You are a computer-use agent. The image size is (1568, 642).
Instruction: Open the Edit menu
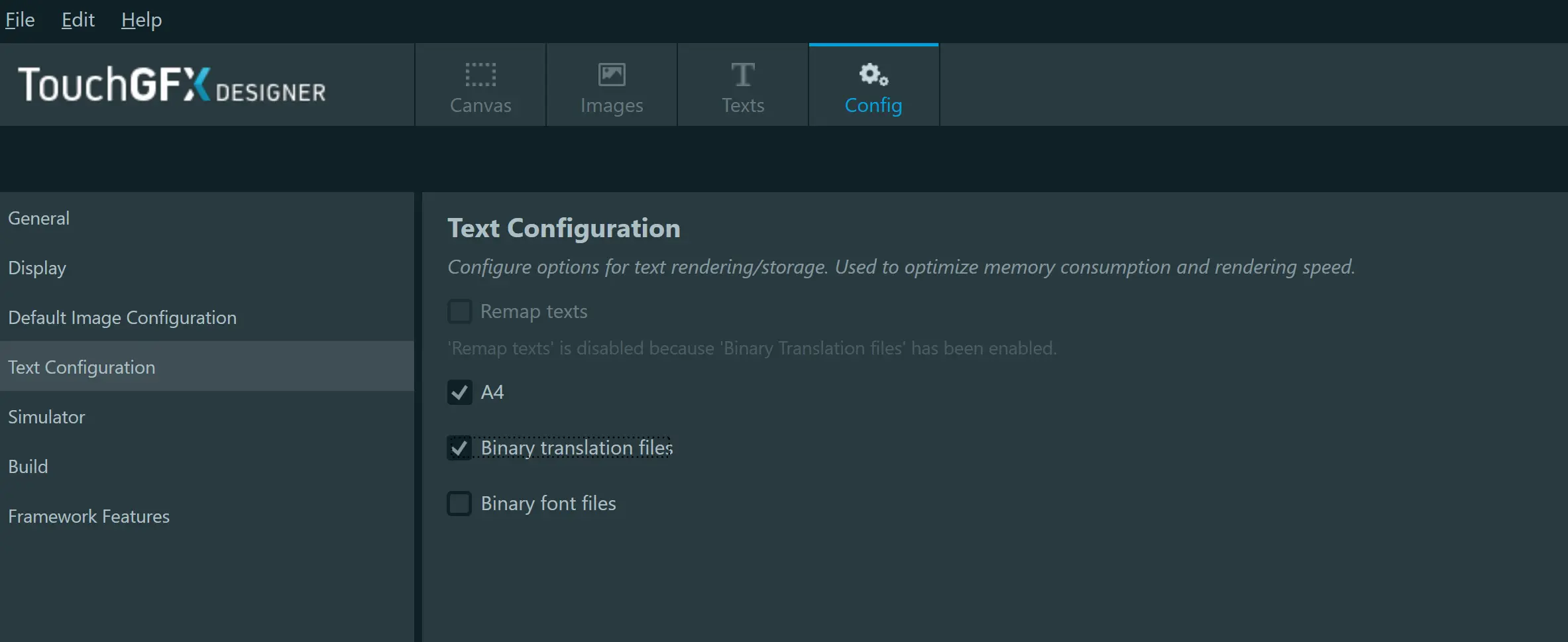78,20
